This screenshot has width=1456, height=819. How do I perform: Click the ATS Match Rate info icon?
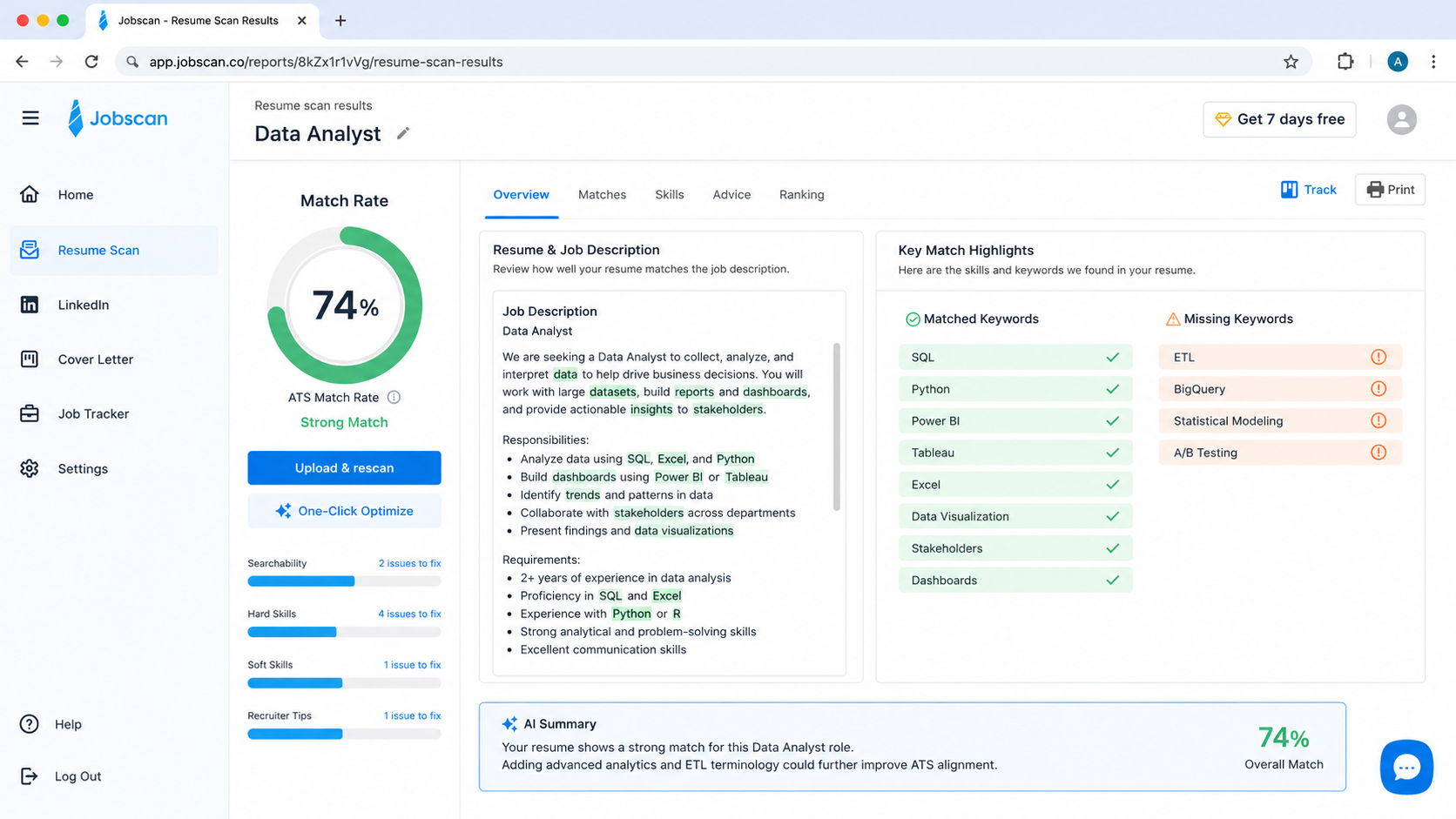coord(394,397)
